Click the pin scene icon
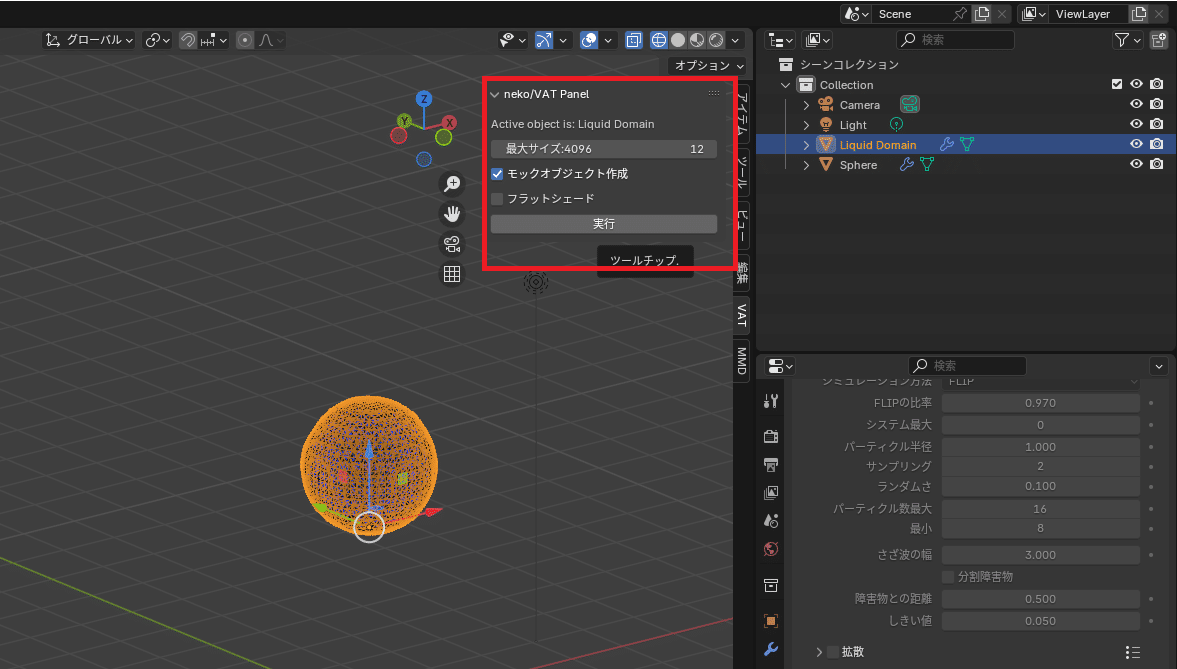 (x=960, y=14)
